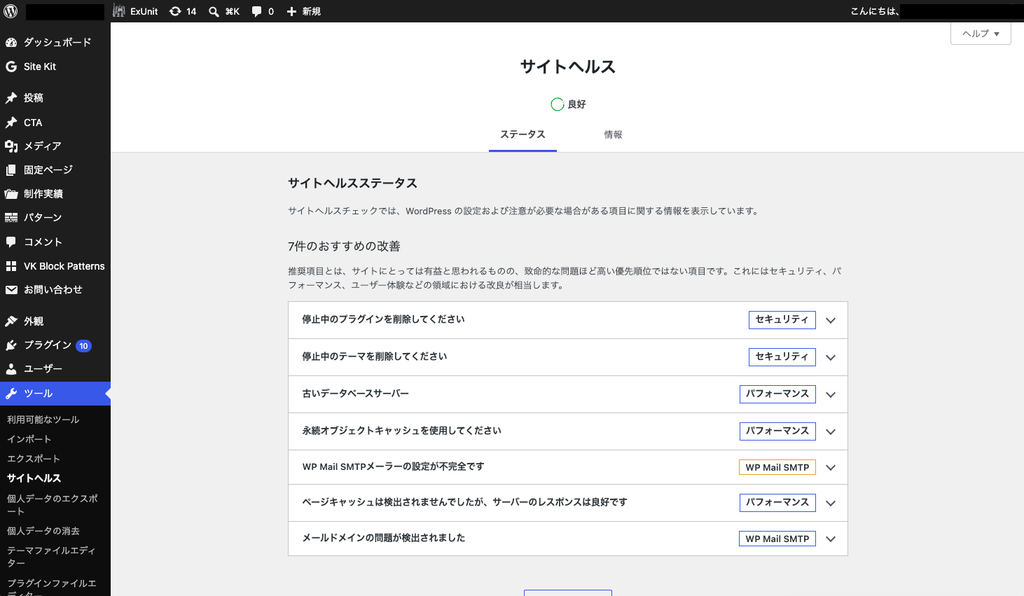Click the 制作実績 folder icon
This screenshot has height=596, width=1024.
(11, 194)
